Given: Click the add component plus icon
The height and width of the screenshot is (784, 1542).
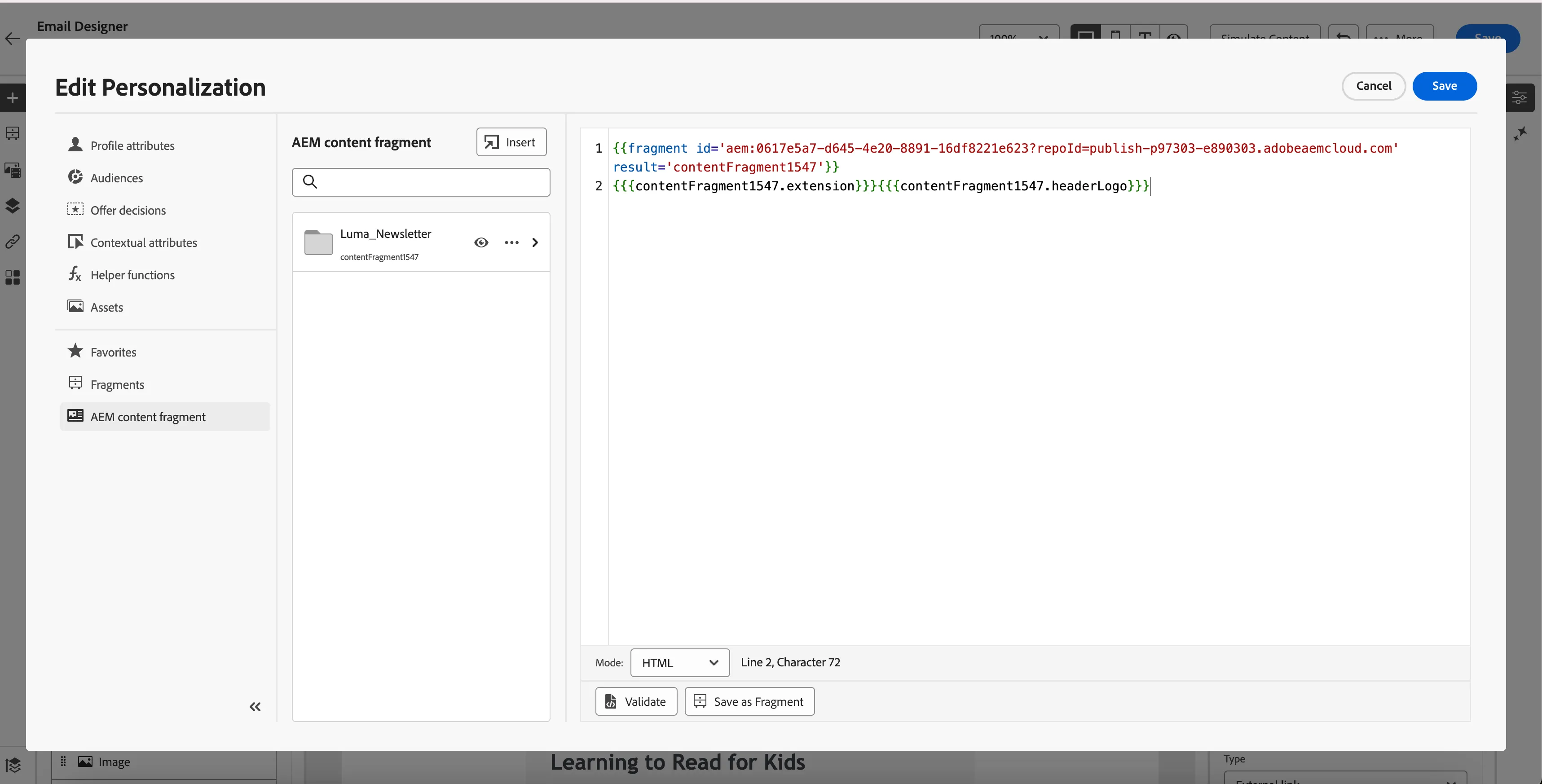Looking at the screenshot, I should click(13, 98).
